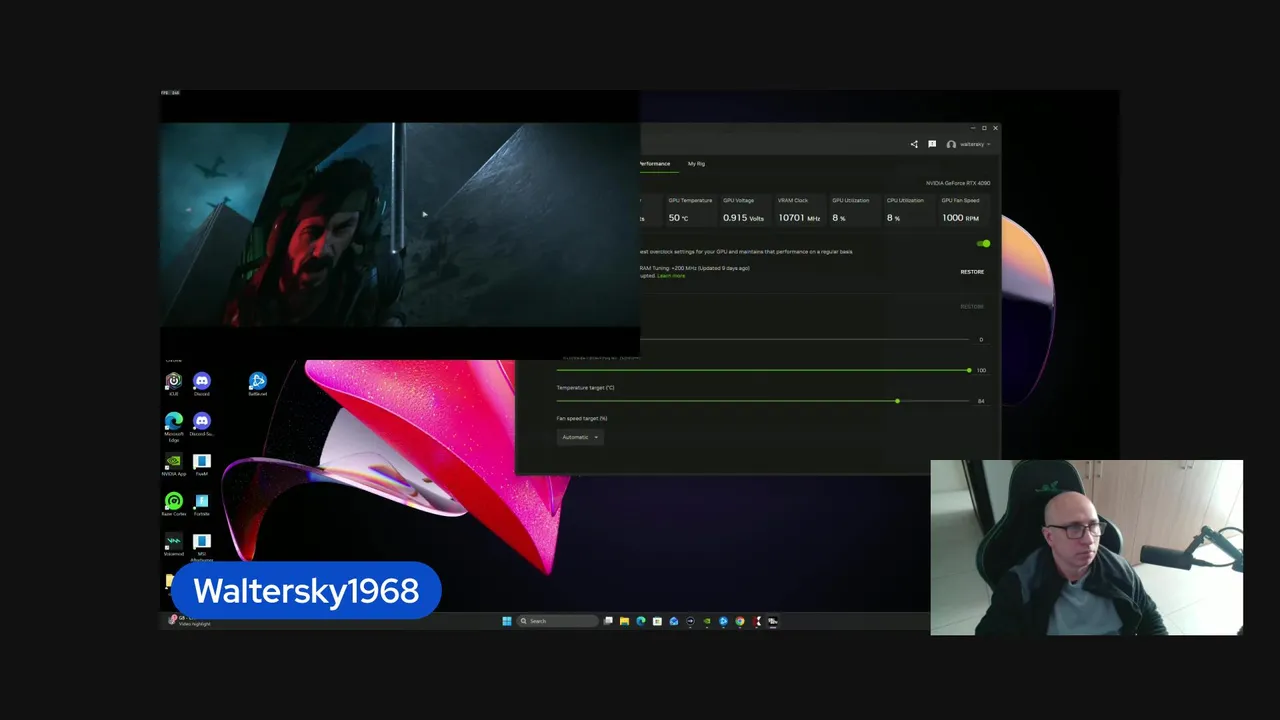
Task: Open the waltersky account dropdown
Action: (969, 144)
